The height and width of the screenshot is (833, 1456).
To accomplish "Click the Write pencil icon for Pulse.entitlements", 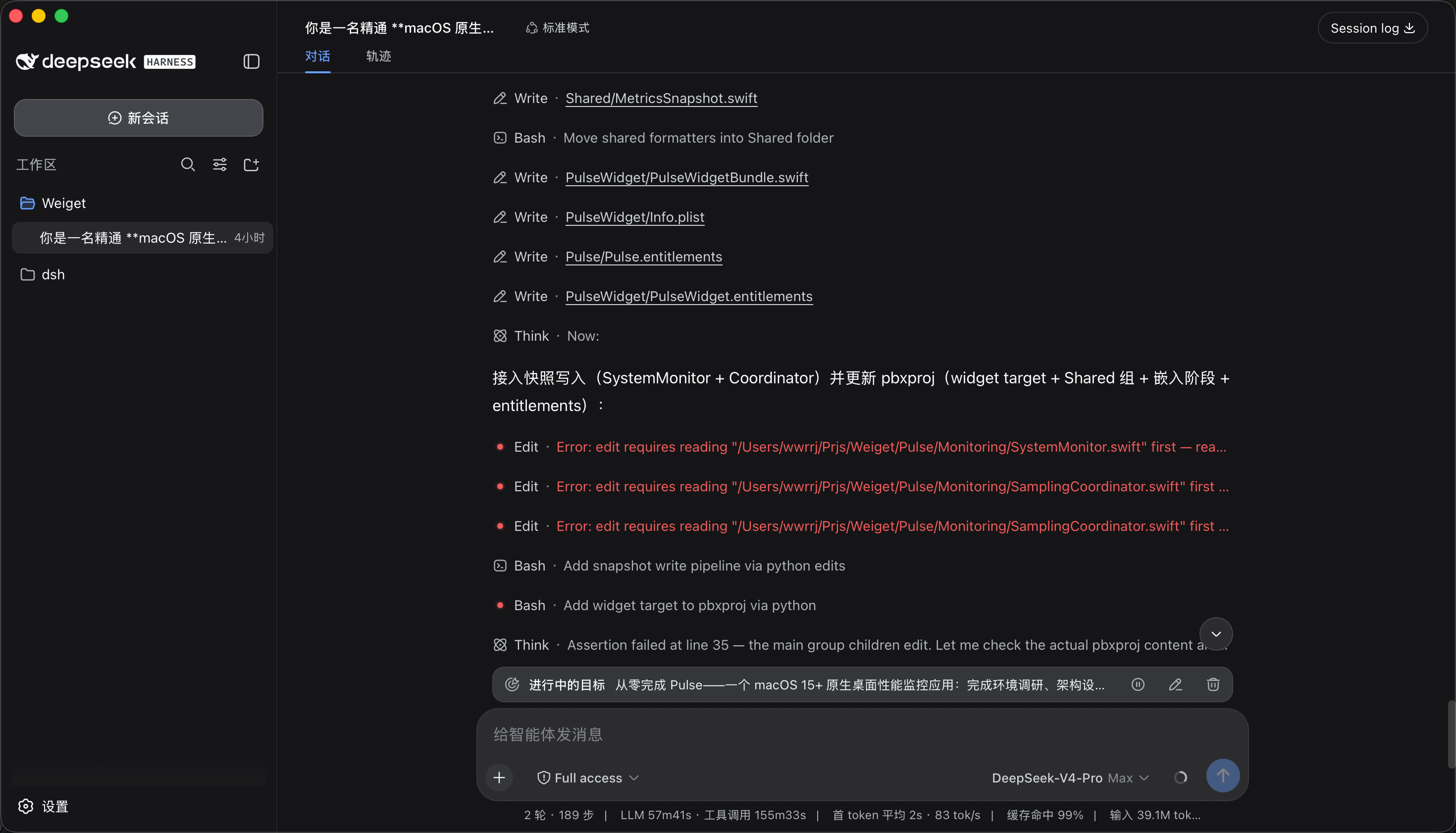I will pos(500,257).
